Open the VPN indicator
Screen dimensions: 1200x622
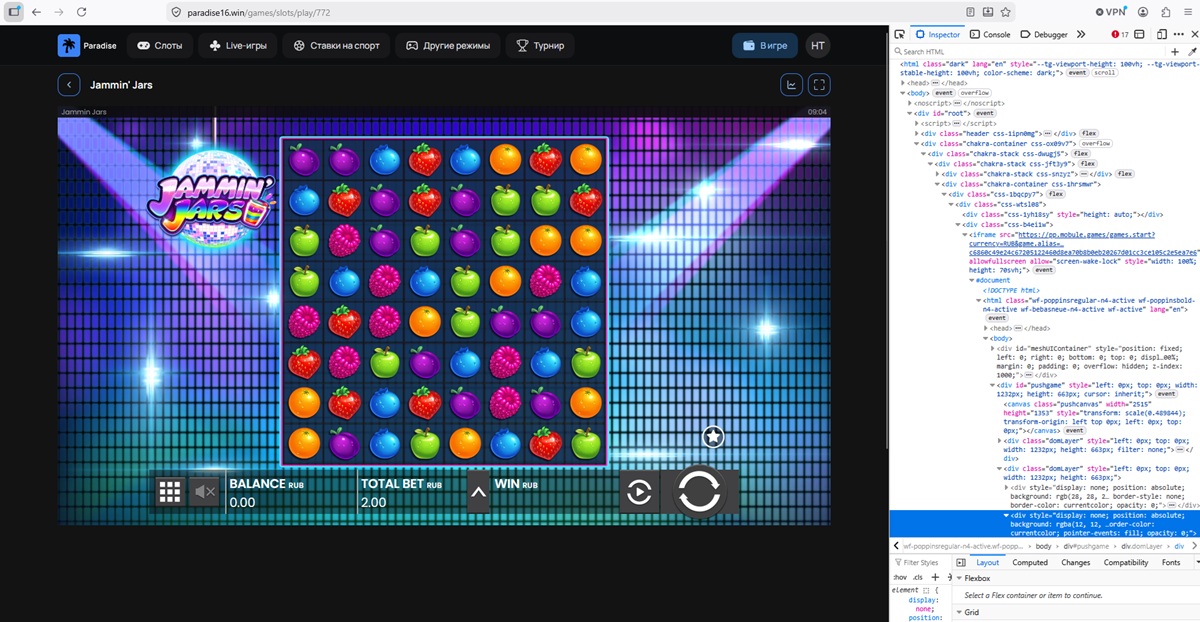1111,12
